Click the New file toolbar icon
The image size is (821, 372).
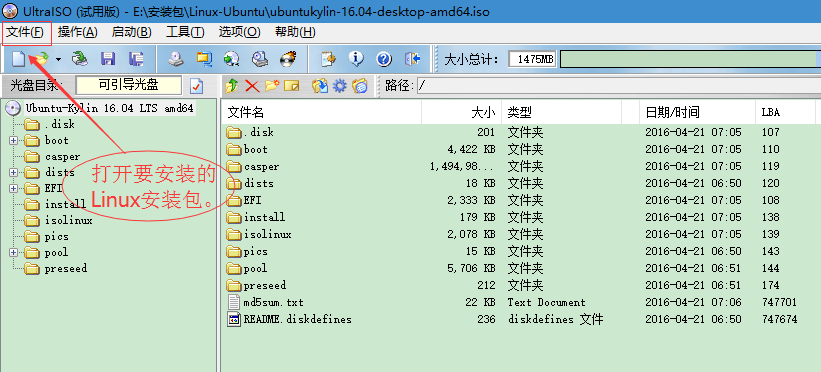coord(18,59)
